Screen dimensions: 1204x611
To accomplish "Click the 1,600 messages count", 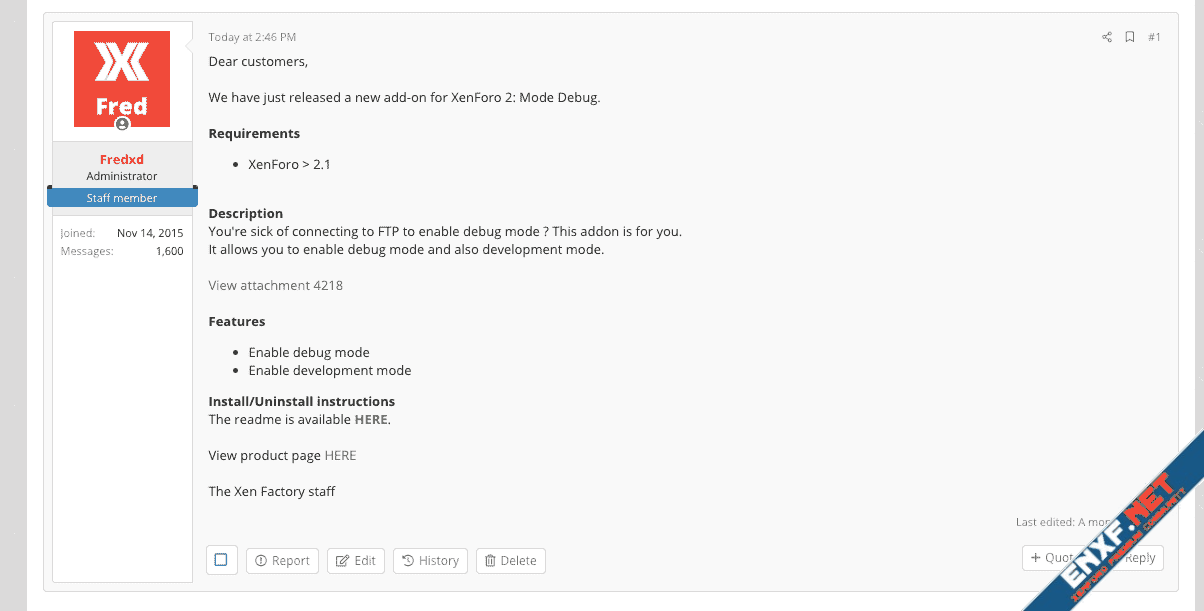I will (x=169, y=251).
